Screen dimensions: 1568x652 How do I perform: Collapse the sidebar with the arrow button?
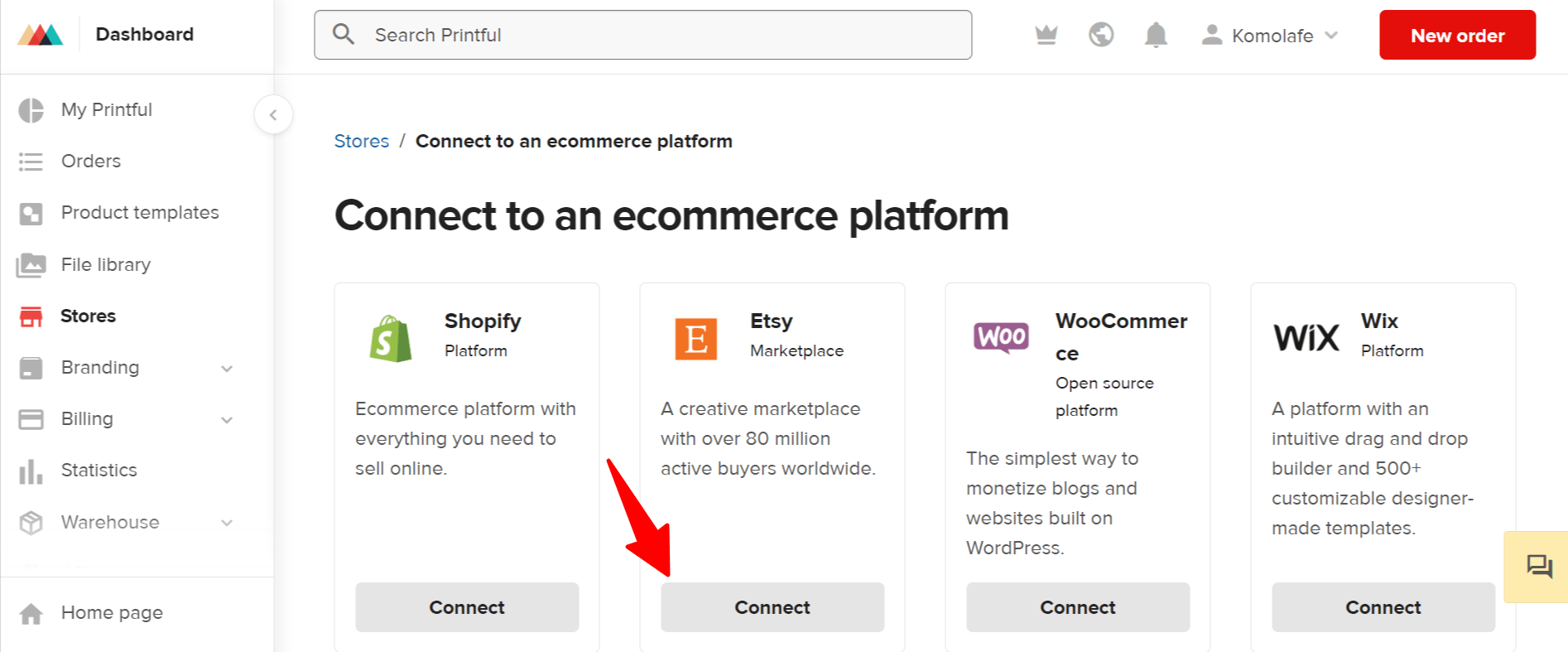click(x=273, y=115)
